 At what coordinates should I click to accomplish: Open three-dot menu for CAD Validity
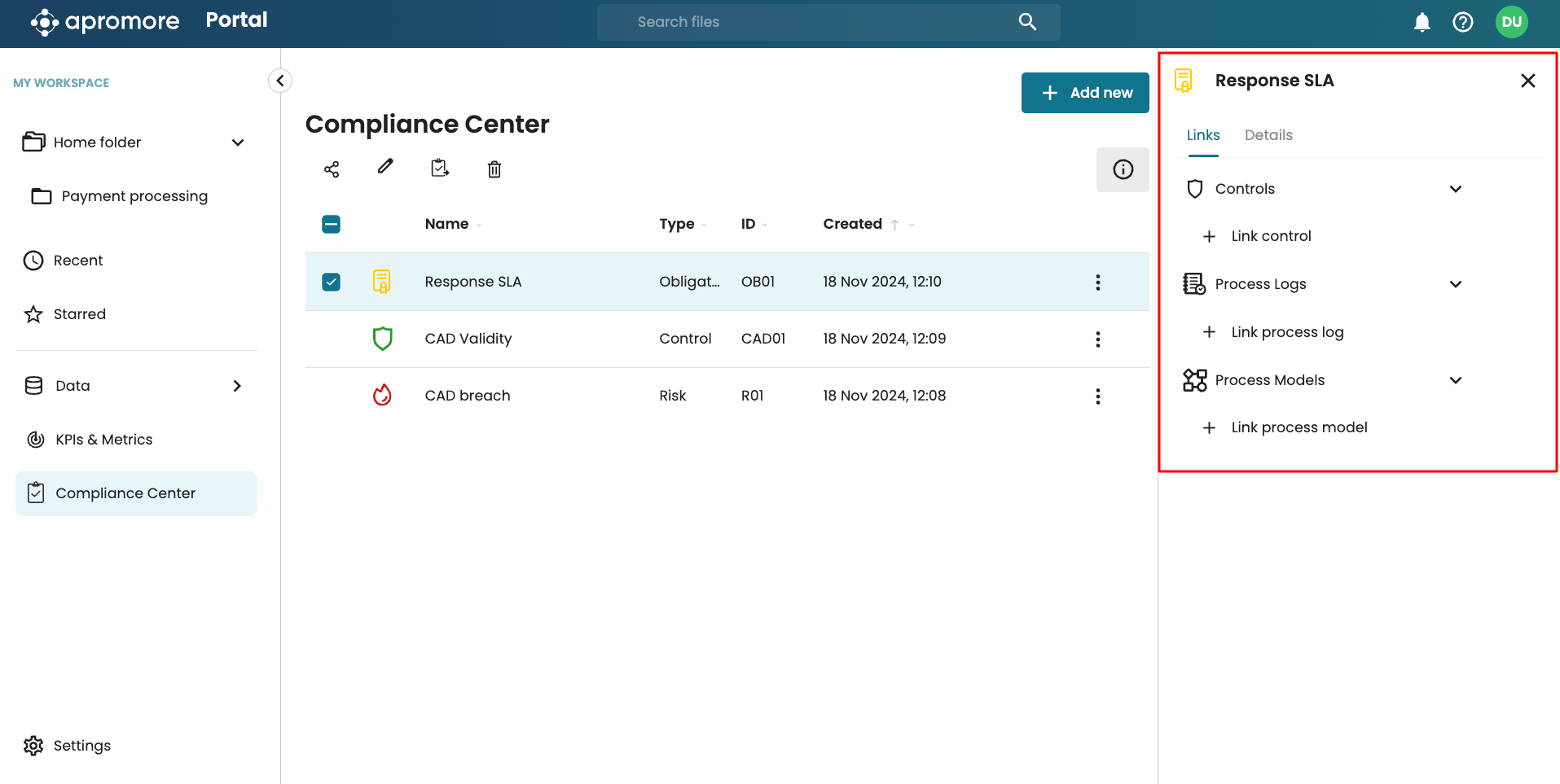tap(1097, 339)
